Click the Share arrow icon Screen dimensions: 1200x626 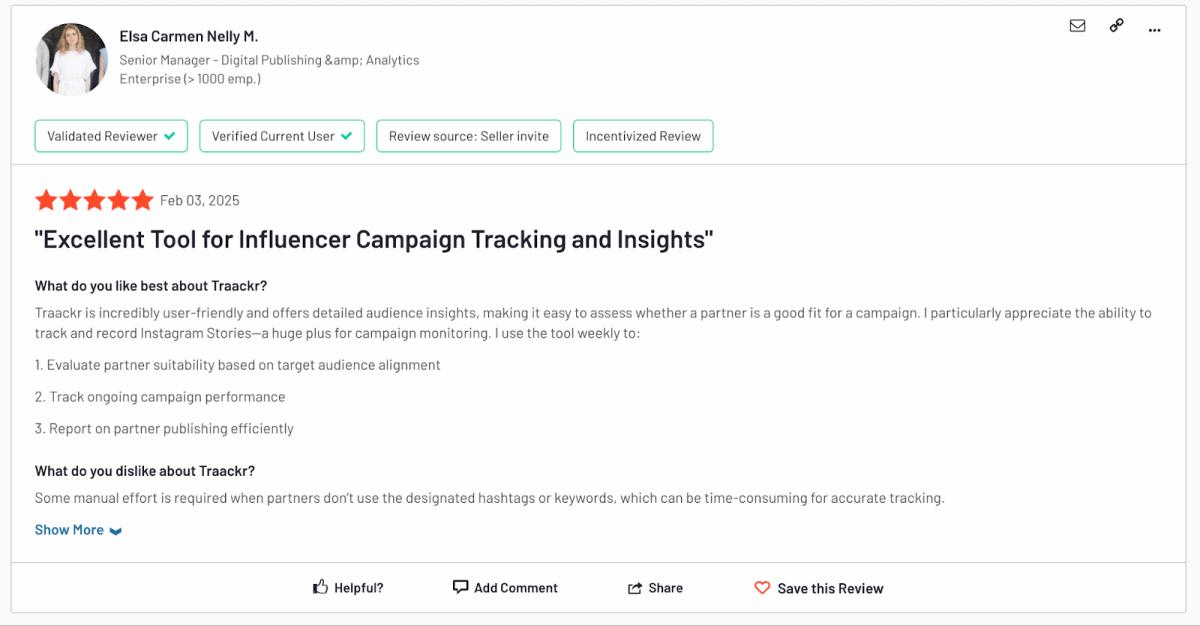[635, 587]
